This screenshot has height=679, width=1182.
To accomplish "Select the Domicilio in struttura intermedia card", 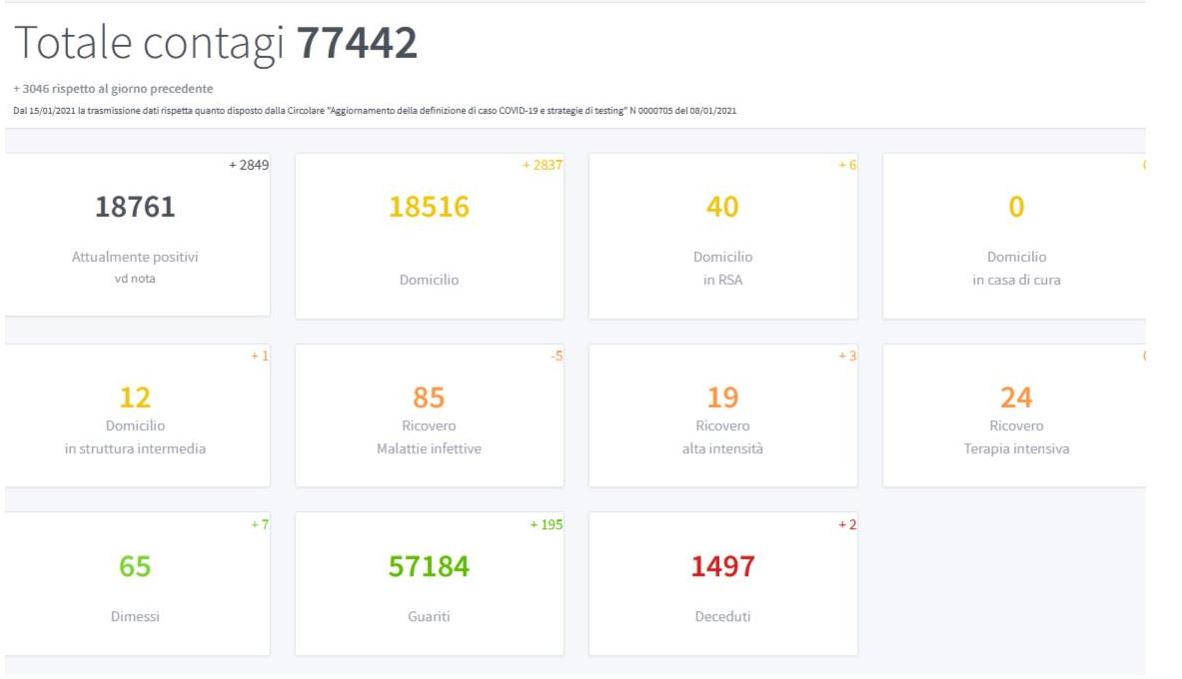I will tap(135, 416).
